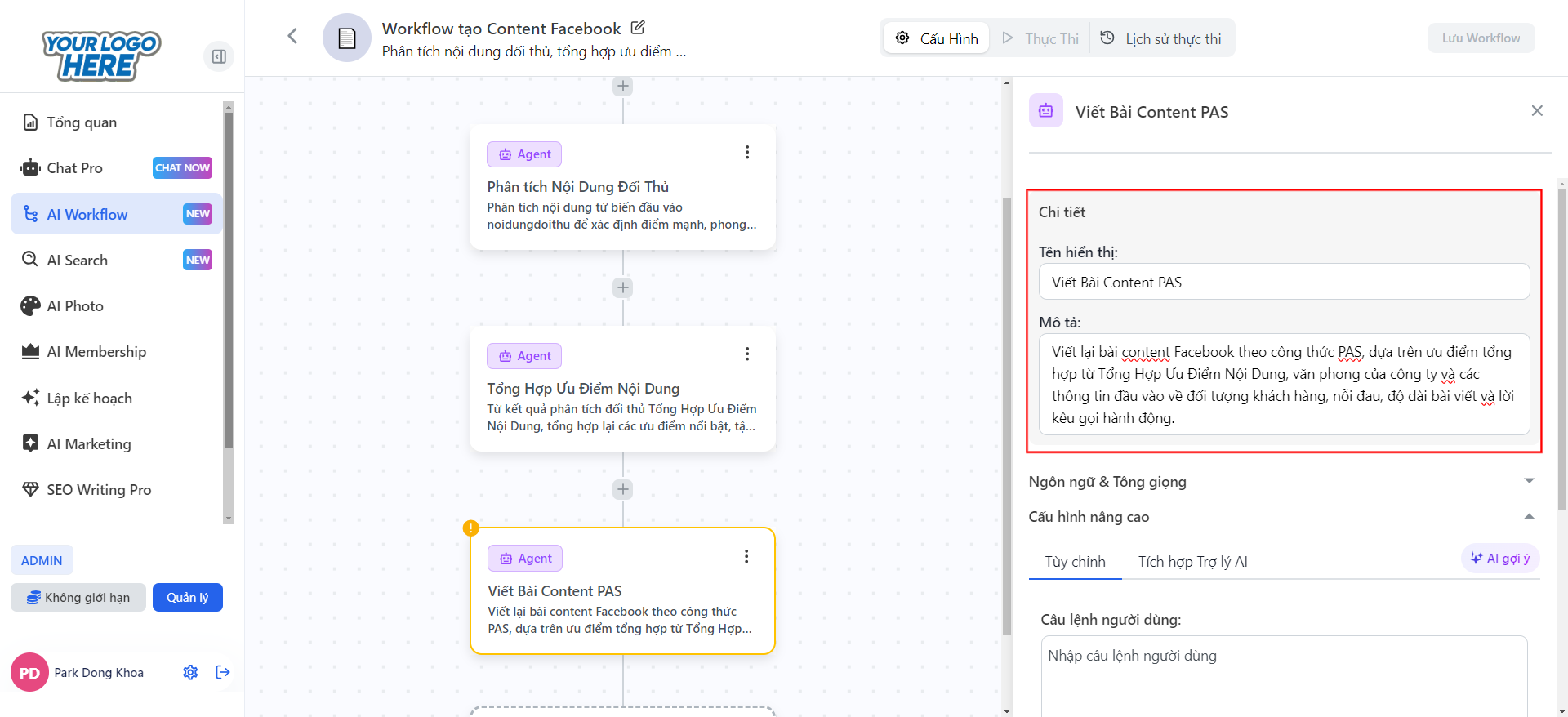Screen dimensions: 1568x717
Task: Close the Viết Bài Content PAS panel
Action: click(1536, 111)
